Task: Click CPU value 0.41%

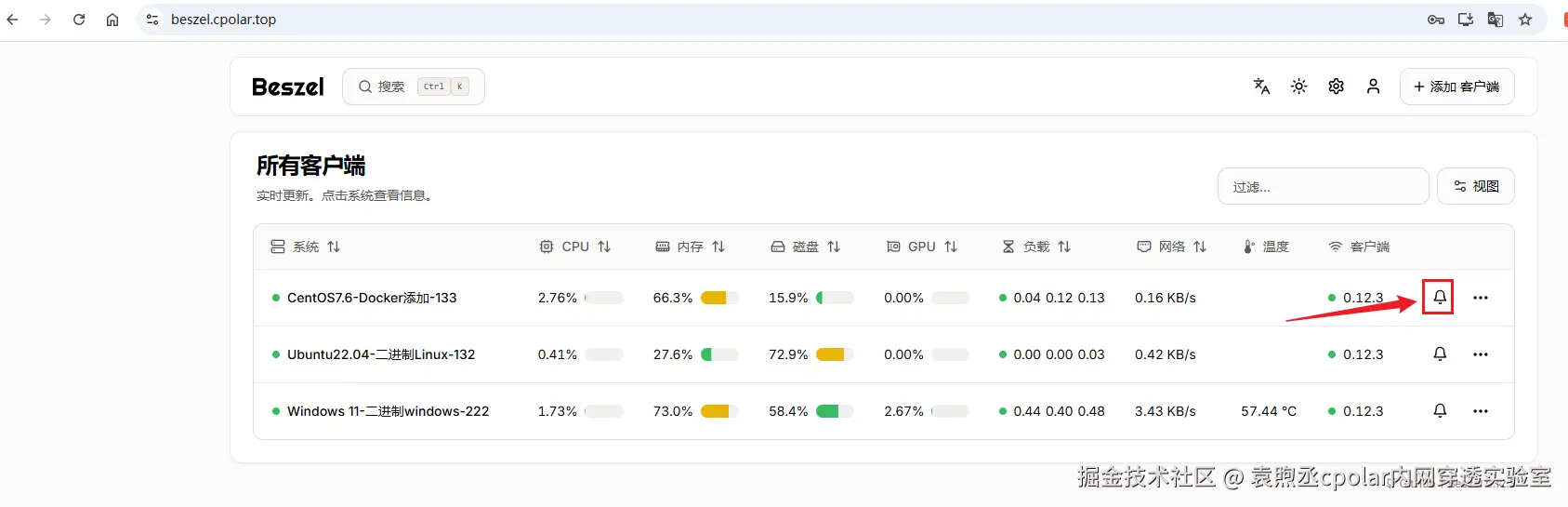Action: [558, 354]
